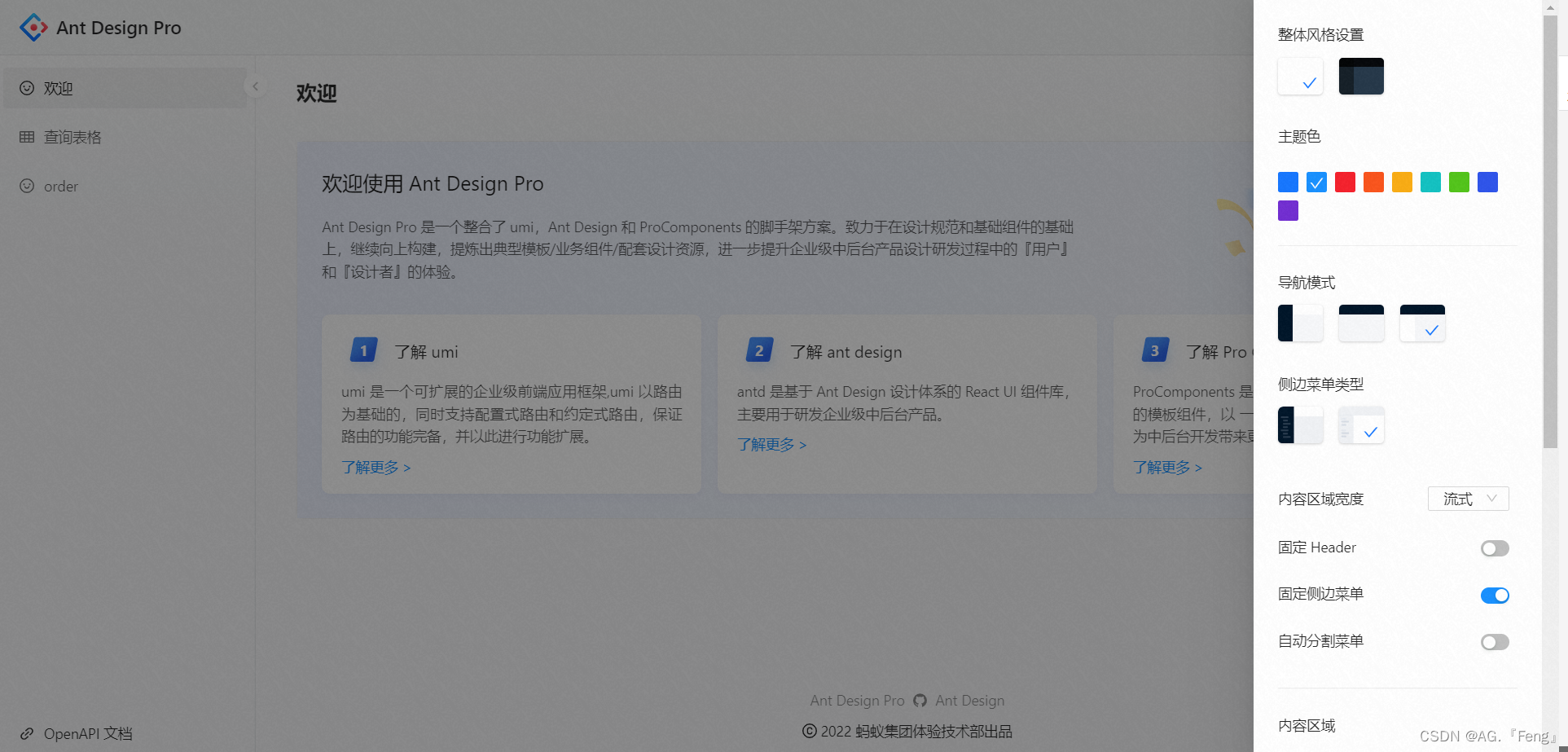
Task: Toggle the 自动分割菜单 switch
Action: pyautogui.click(x=1495, y=642)
